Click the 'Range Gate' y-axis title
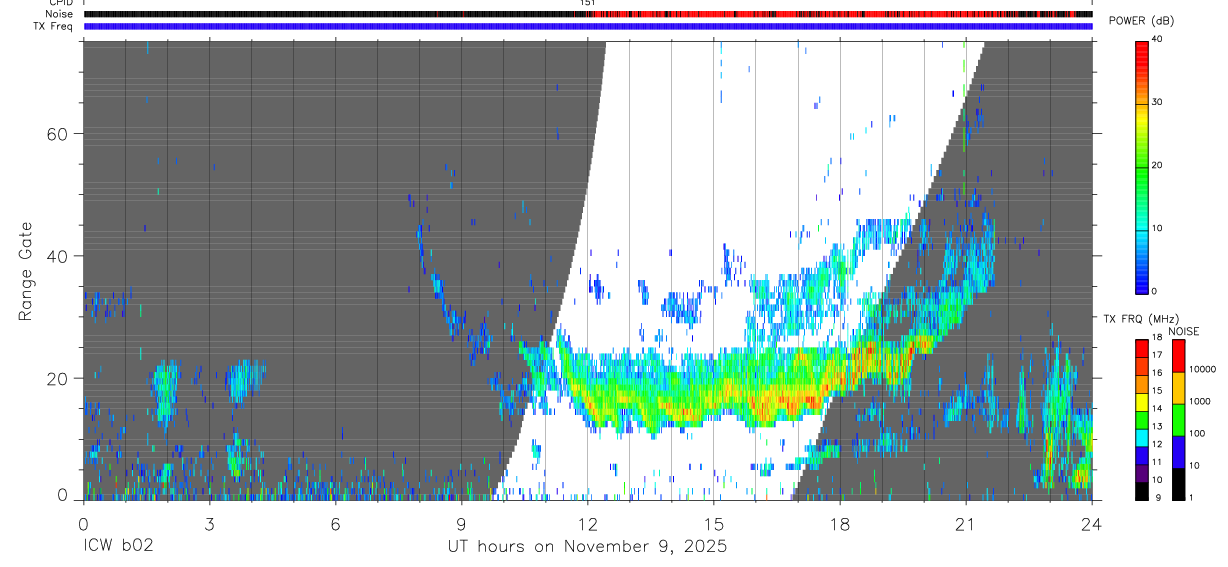Image resolution: width=1228 pixels, height=567 pixels. (24, 272)
